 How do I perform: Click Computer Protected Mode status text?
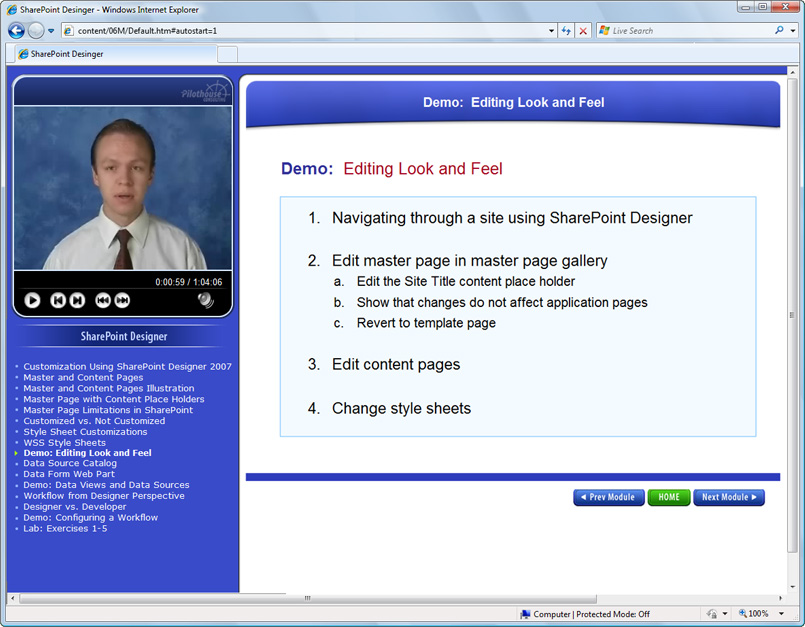click(591, 614)
